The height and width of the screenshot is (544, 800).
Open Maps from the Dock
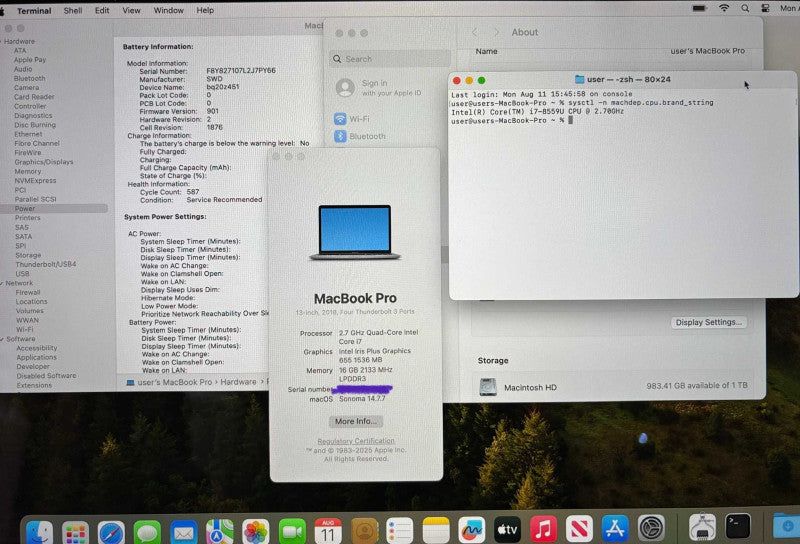(219, 532)
